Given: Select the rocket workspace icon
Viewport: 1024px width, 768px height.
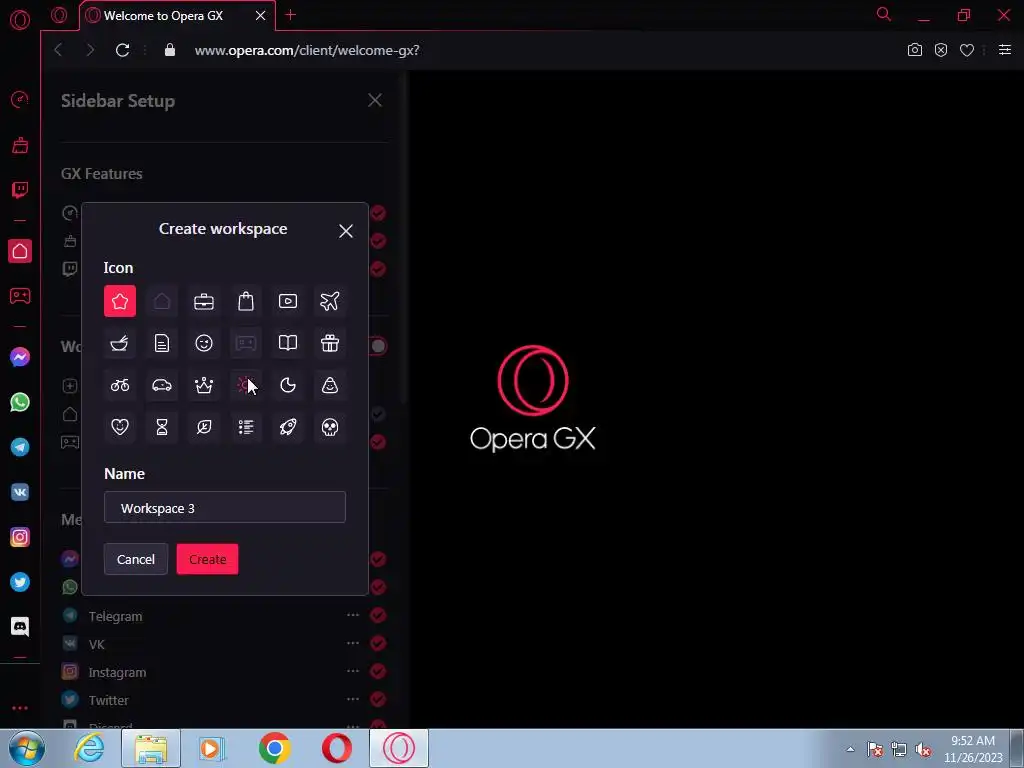Looking at the screenshot, I should 288,427.
